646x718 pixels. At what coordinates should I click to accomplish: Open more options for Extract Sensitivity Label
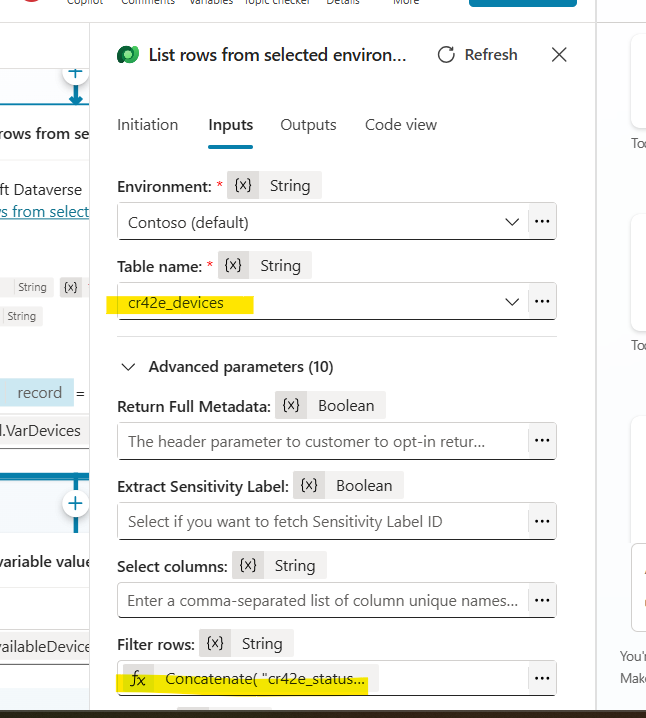click(542, 522)
